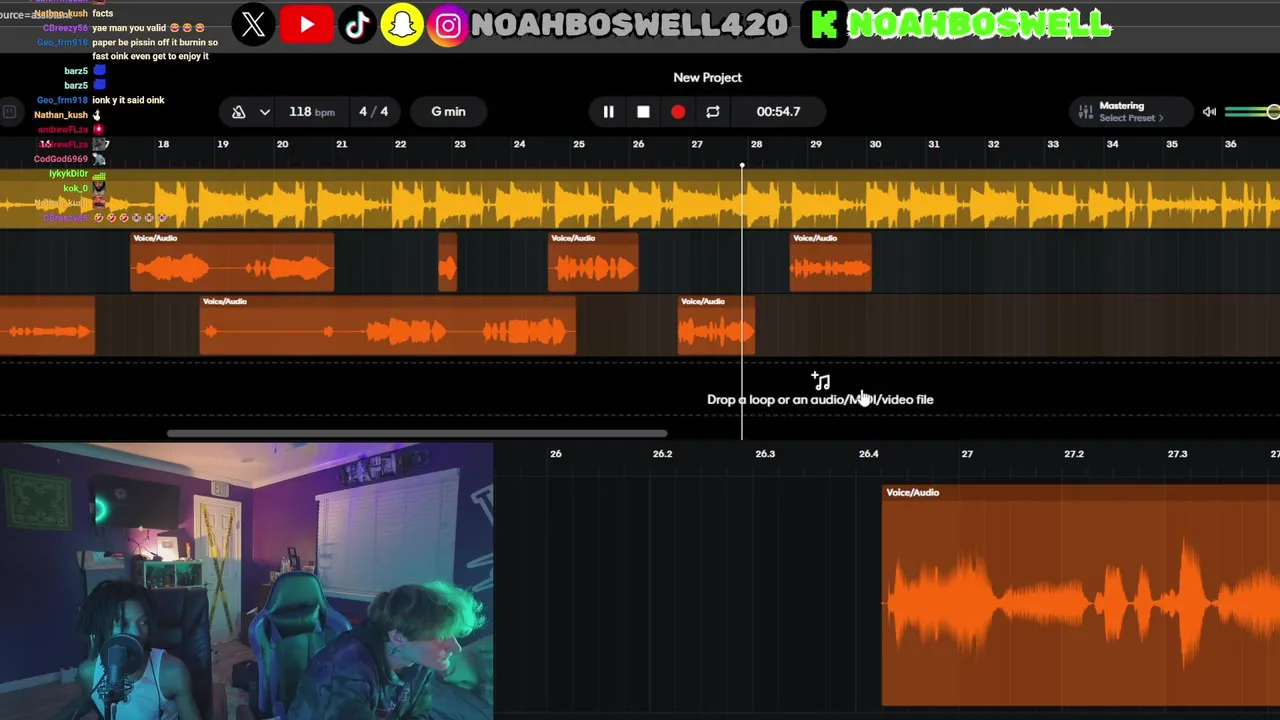Click the playhead marker handle

click(742, 165)
